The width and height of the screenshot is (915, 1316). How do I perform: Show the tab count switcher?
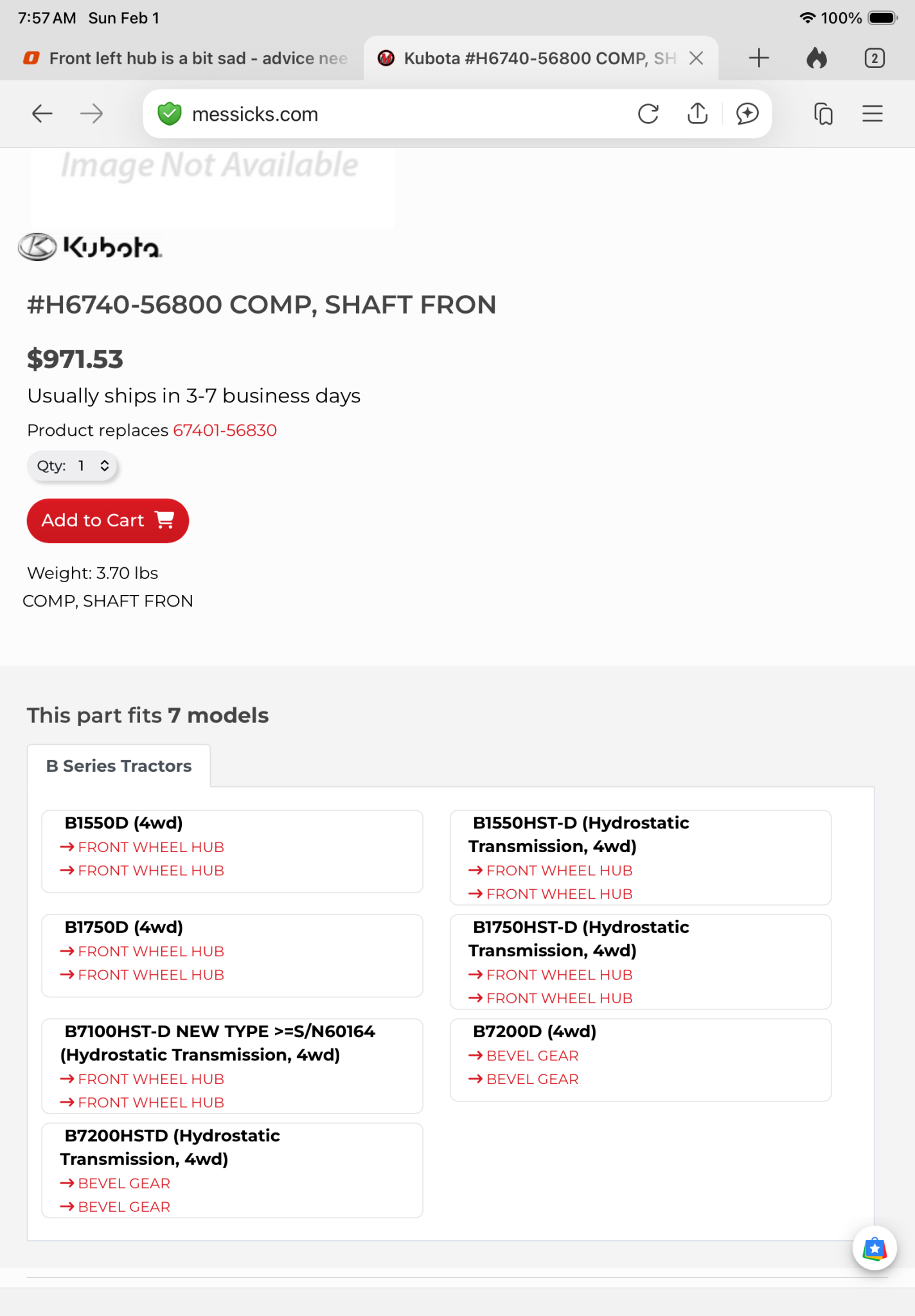(x=874, y=58)
